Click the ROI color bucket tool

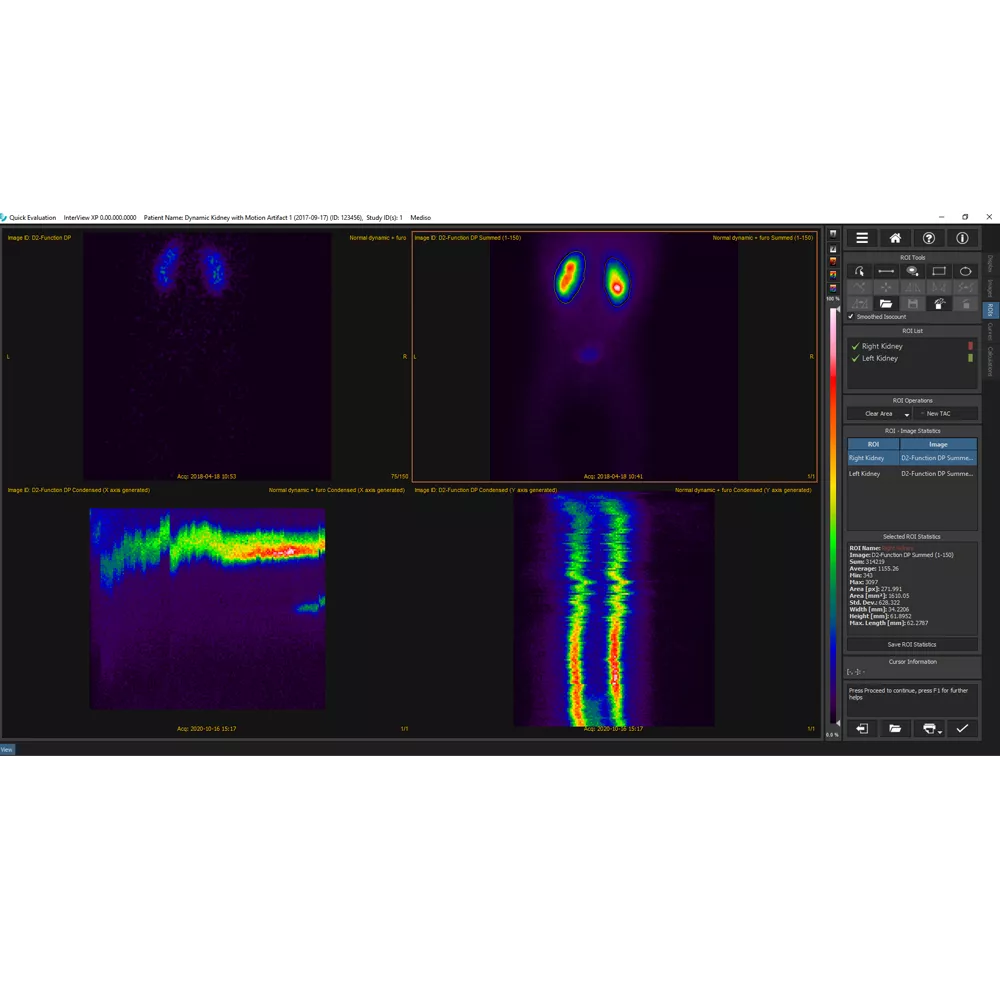939,304
